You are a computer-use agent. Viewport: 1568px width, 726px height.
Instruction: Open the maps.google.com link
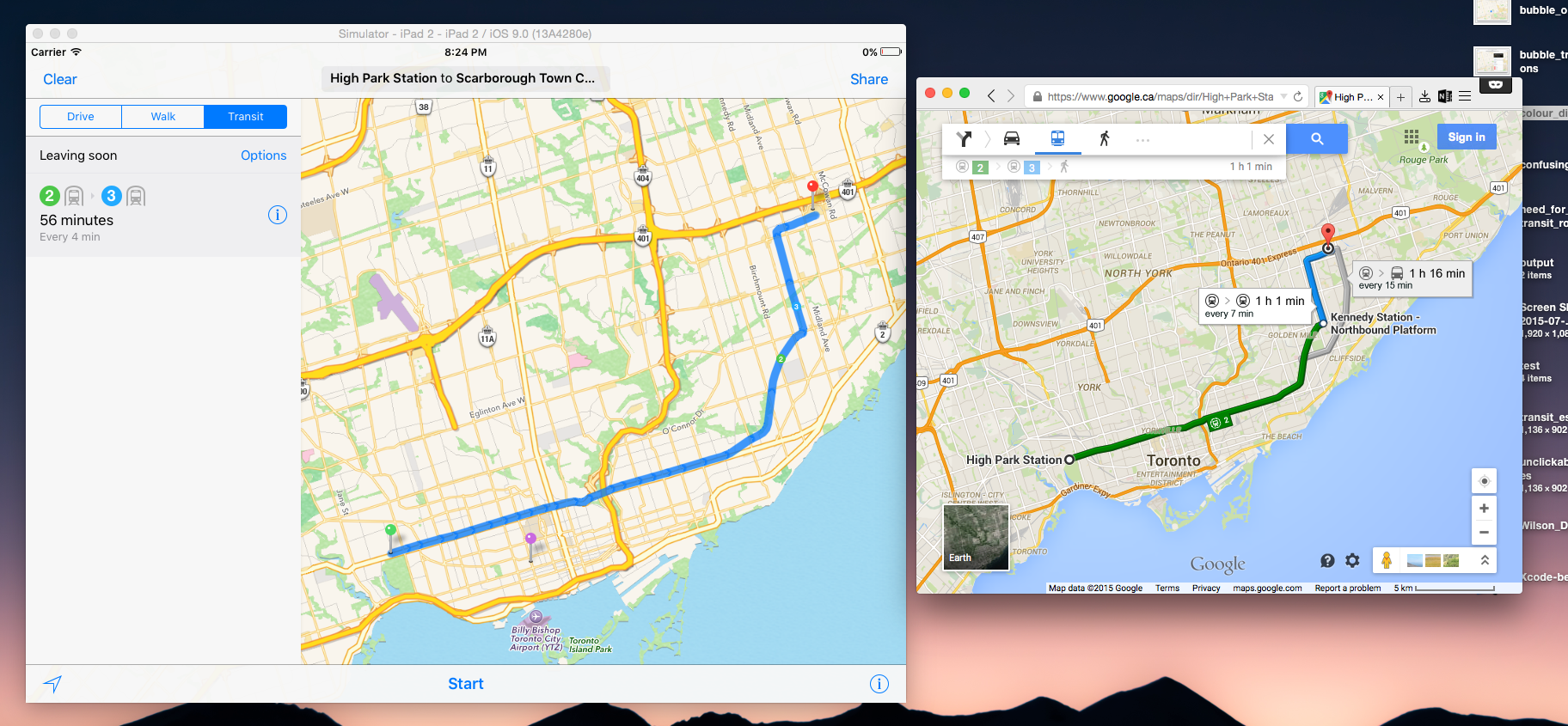[x=1267, y=589]
